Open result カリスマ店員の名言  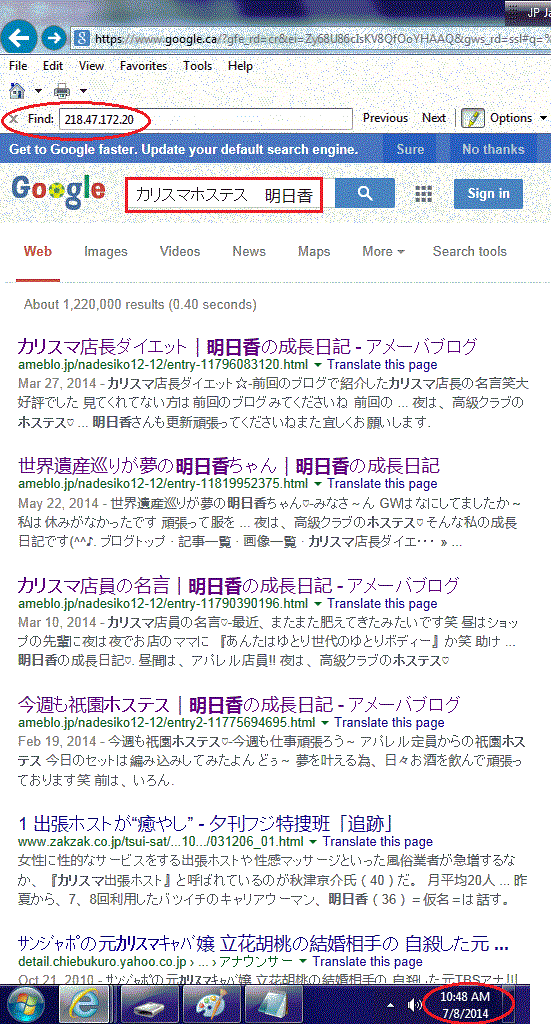pyautogui.click(x=238, y=586)
